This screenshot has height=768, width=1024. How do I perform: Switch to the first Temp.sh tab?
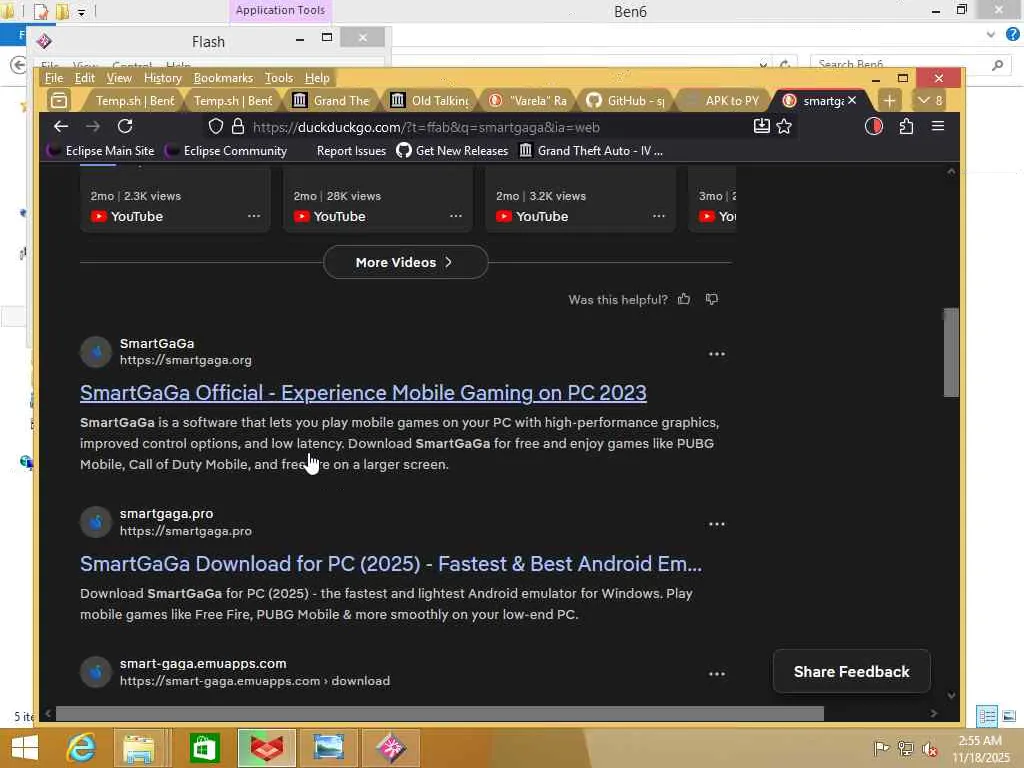(x=135, y=101)
